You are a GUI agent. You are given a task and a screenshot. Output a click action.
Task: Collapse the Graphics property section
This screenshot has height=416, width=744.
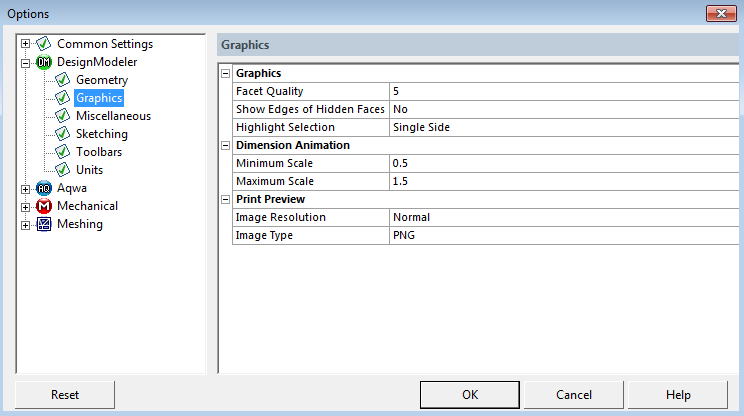pos(225,74)
